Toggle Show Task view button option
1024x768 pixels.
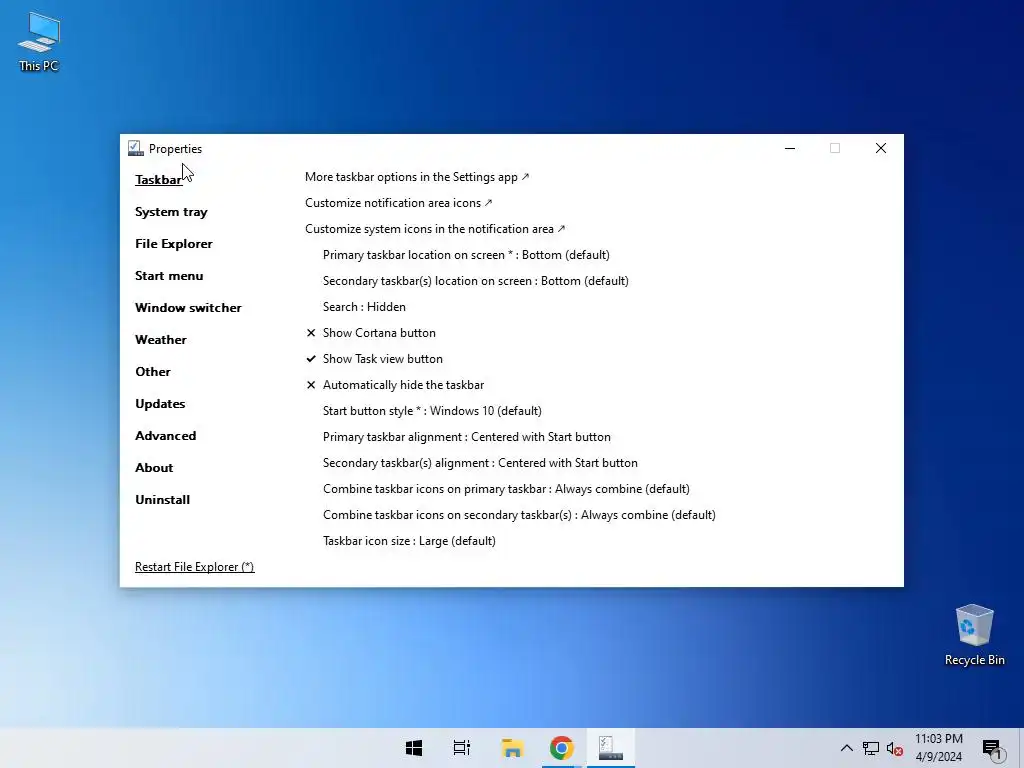(374, 359)
